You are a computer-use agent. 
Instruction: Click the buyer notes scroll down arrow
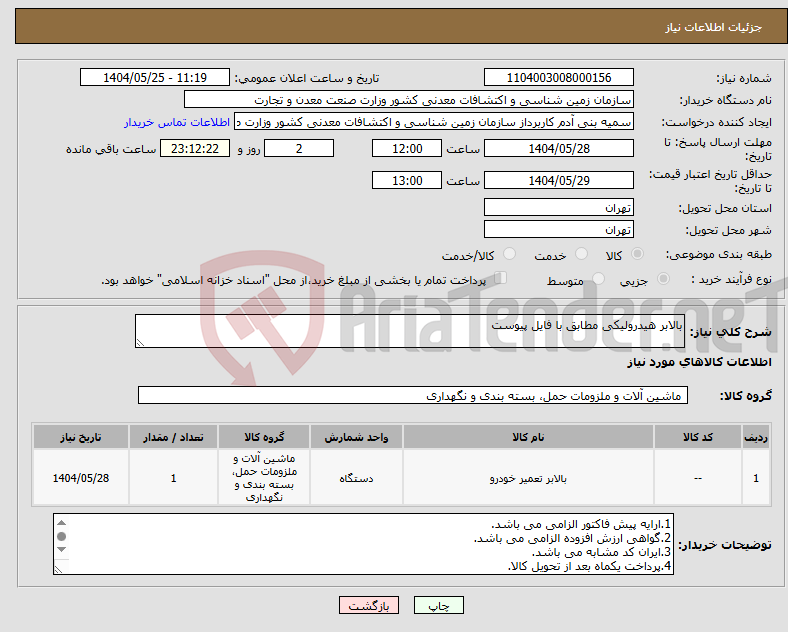[61, 550]
